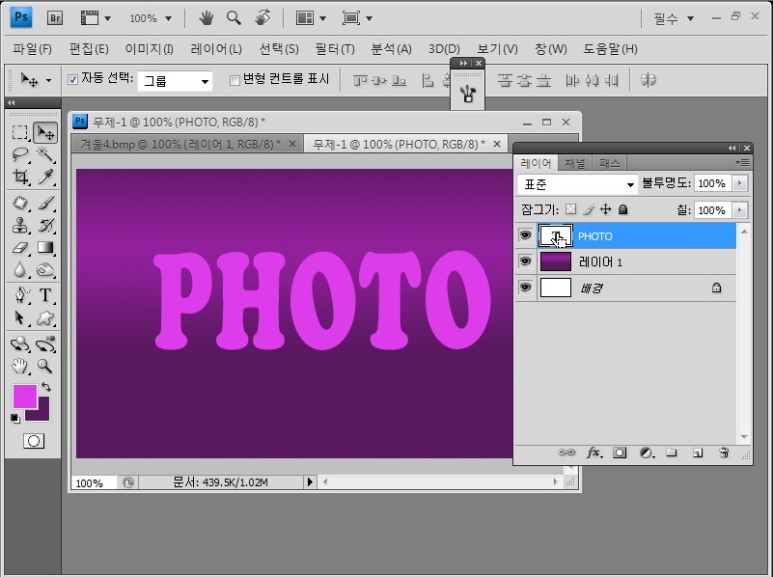The image size is (773, 577).
Task: Uncheck the 자동 선택 checkbox
Action: pos(72,80)
